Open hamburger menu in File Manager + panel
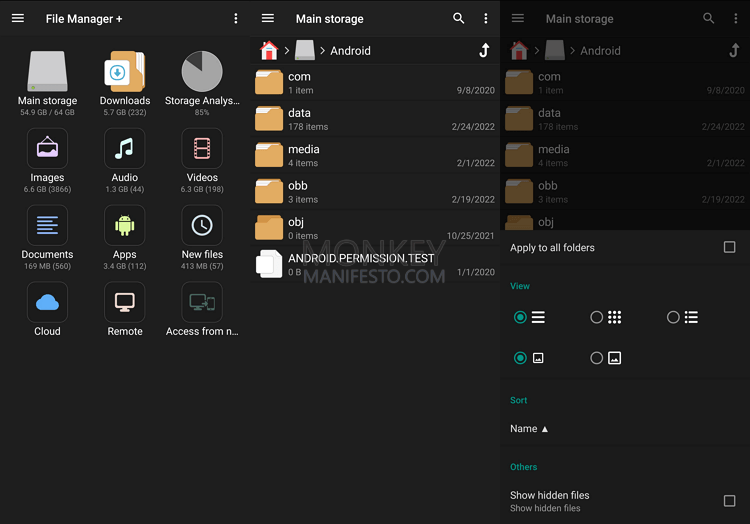 18,18
